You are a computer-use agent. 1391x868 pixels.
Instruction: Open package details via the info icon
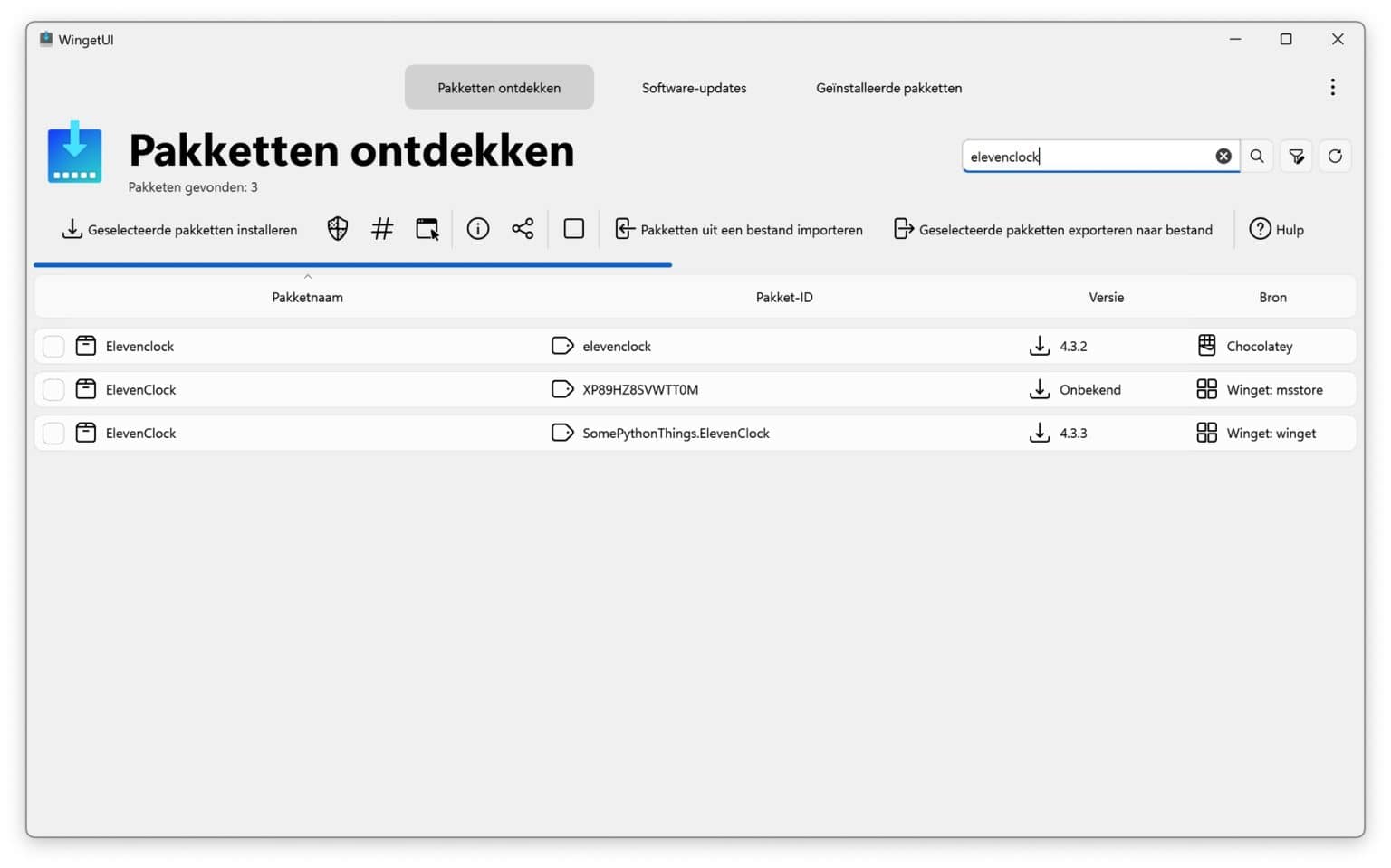click(x=478, y=228)
